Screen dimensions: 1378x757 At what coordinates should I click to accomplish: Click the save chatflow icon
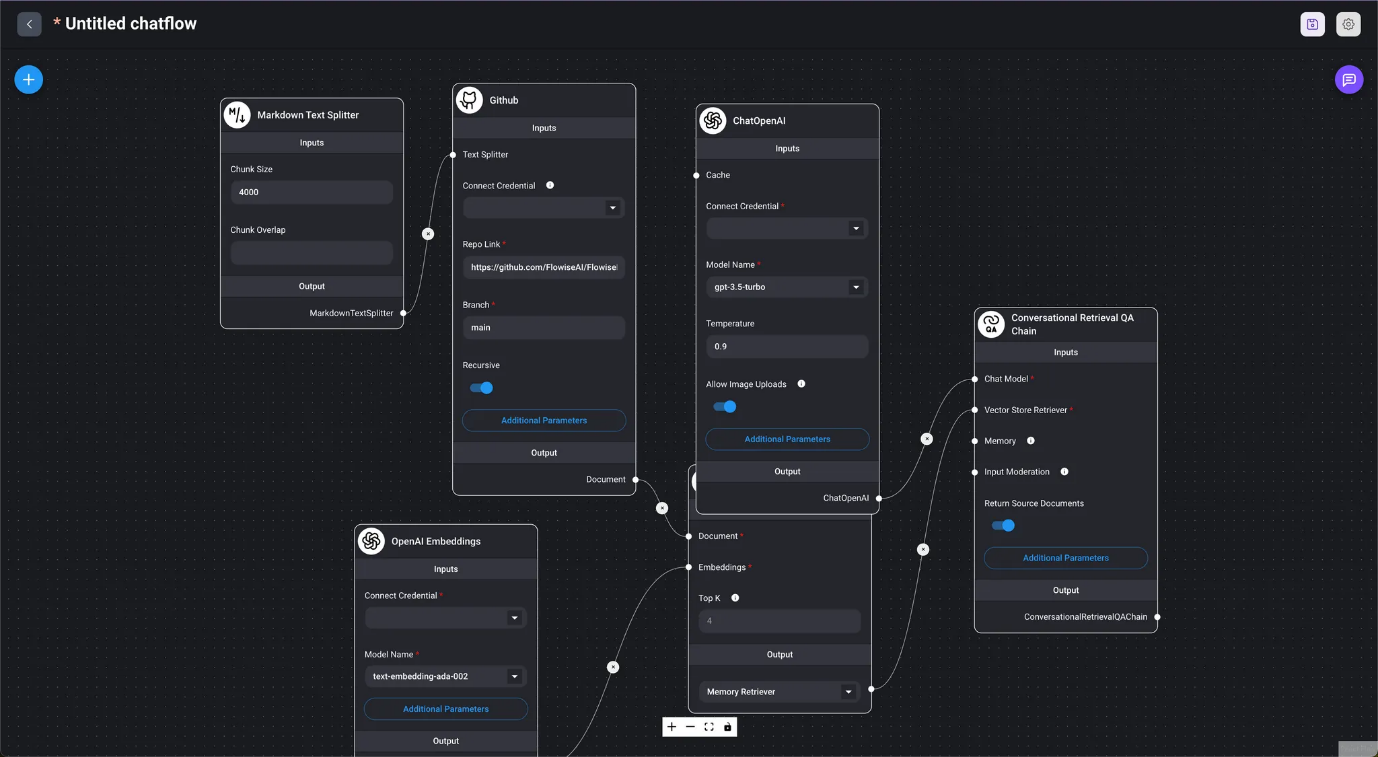[1312, 24]
